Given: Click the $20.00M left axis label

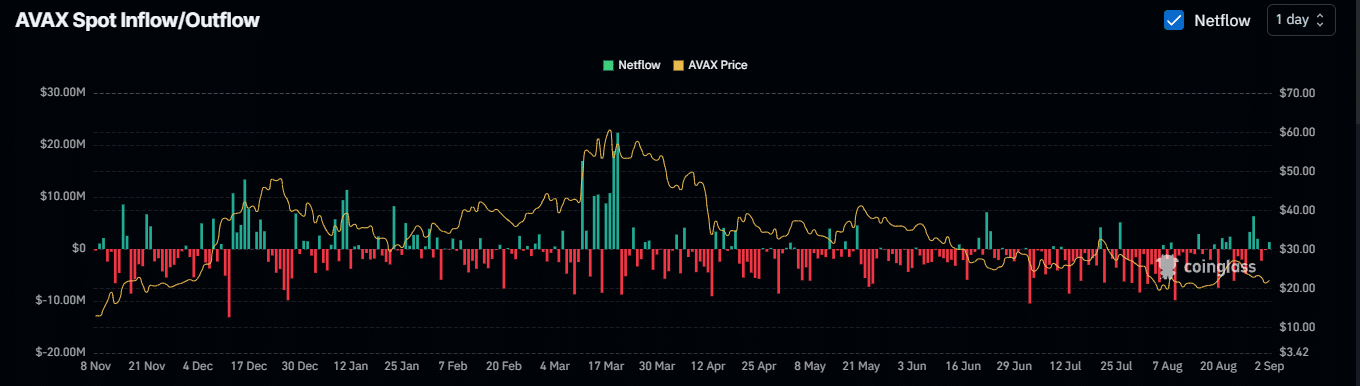Looking at the screenshot, I should coord(63,144).
